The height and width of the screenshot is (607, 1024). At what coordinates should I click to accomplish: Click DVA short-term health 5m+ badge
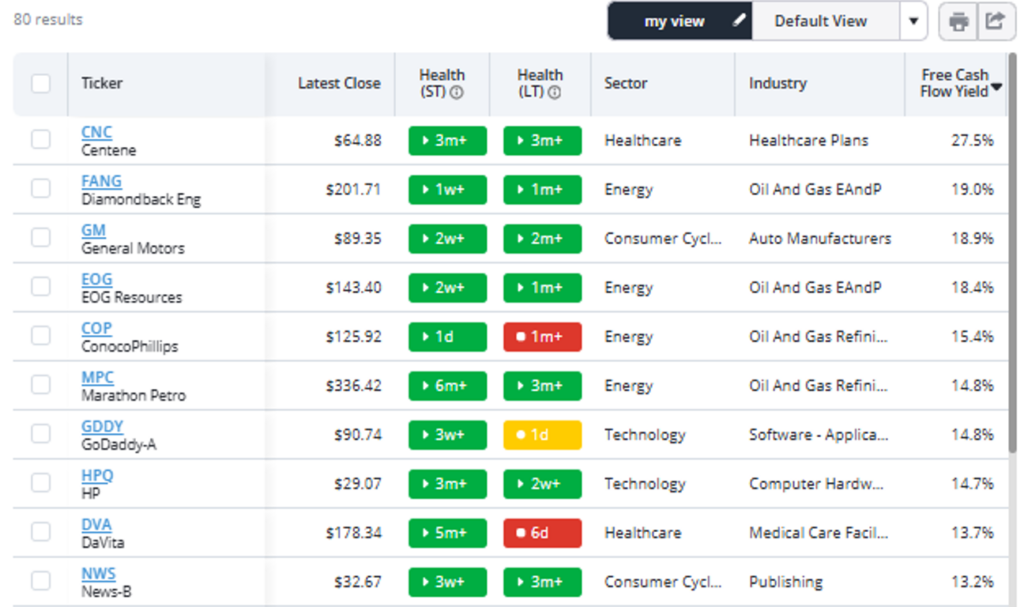click(x=447, y=533)
